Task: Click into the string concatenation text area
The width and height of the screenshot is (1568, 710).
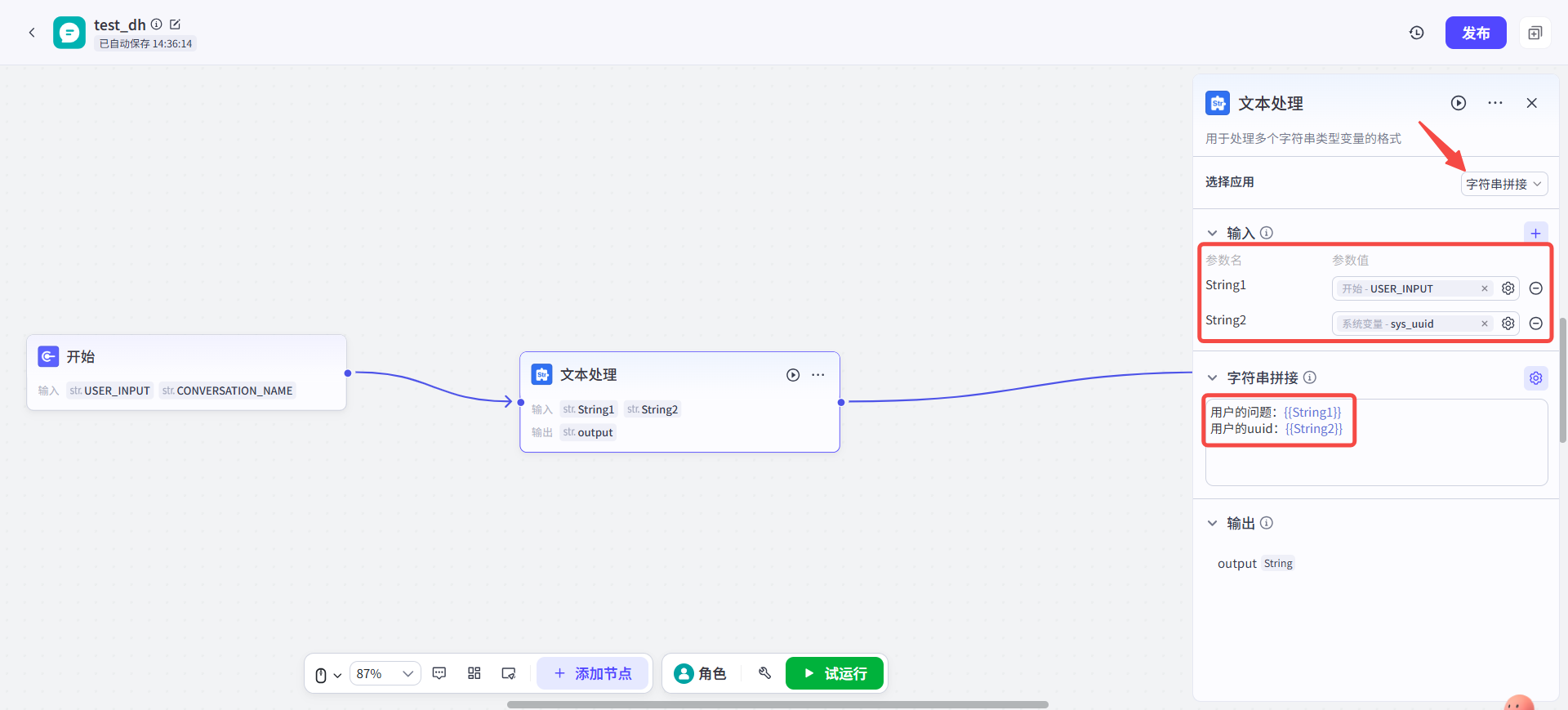Action: point(1377,442)
